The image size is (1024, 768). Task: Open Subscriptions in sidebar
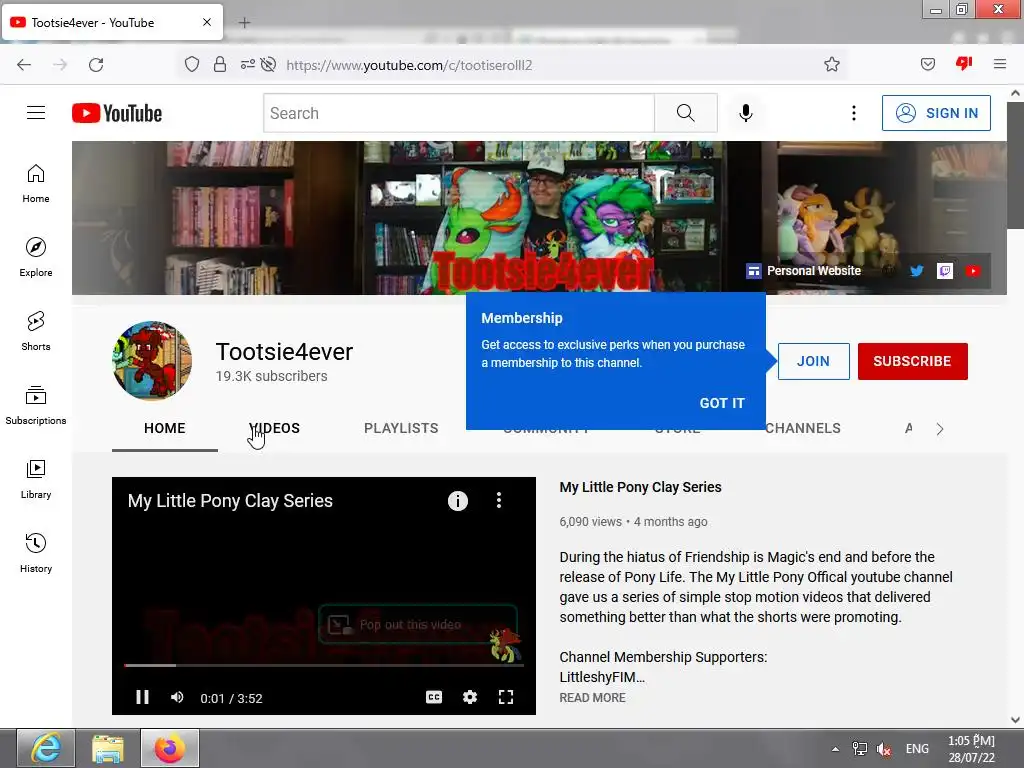(x=36, y=405)
